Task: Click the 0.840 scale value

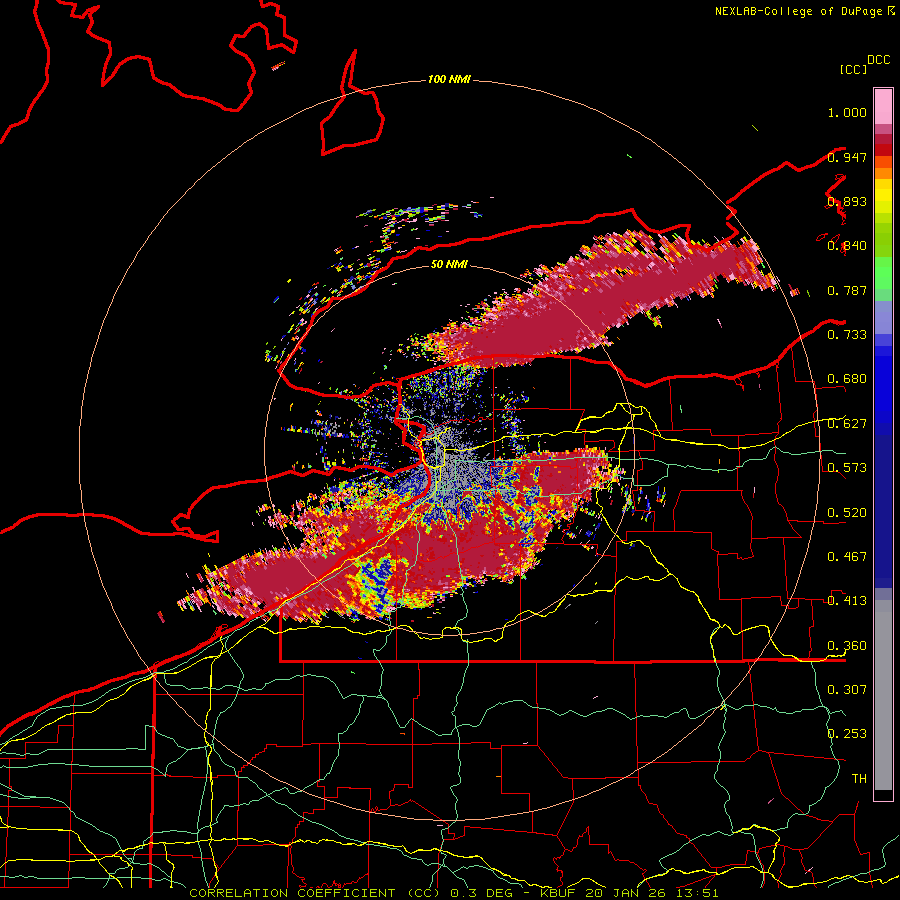Action: [847, 246]
